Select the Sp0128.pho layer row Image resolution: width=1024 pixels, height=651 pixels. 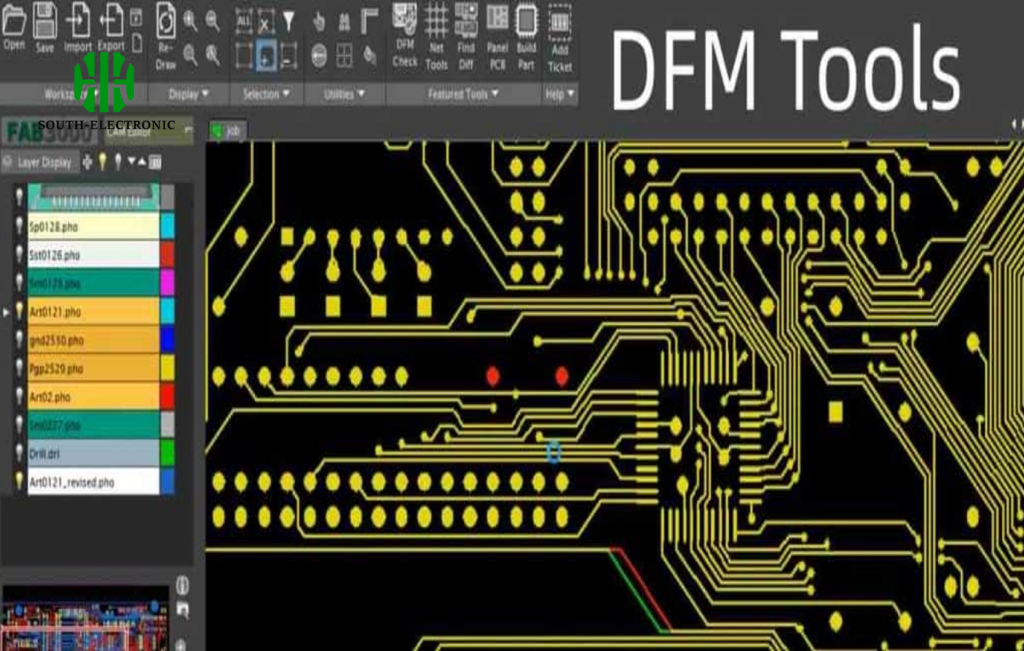(93, 227)
